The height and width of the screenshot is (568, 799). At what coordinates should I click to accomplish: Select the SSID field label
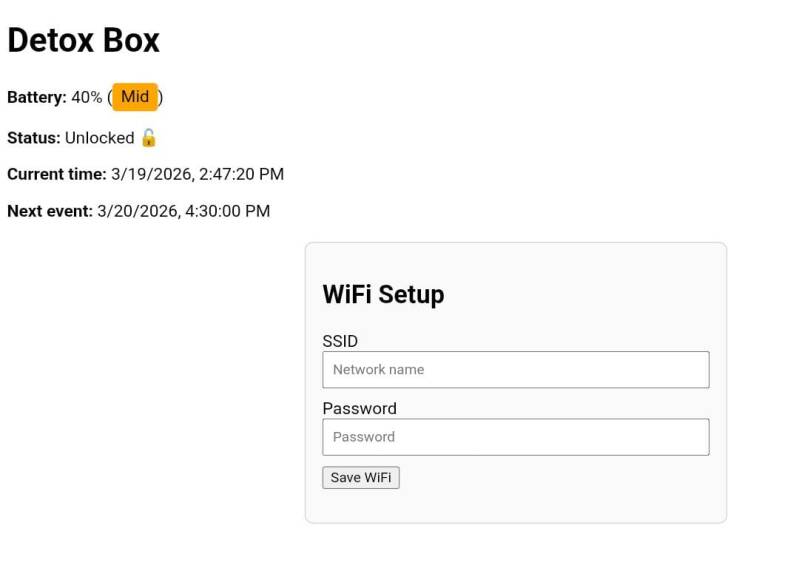(x=340, y=341)
